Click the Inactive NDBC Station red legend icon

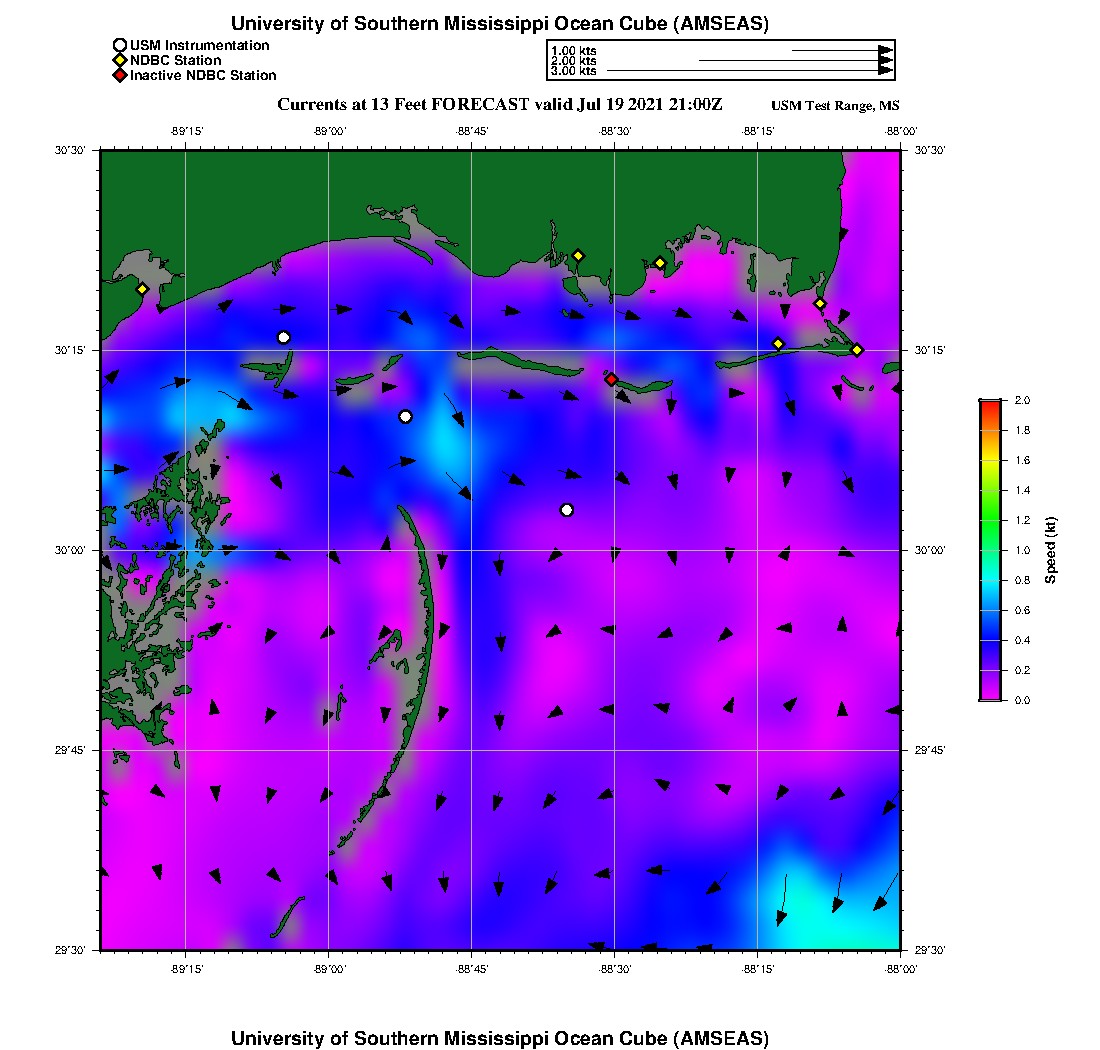click(120, 75)
